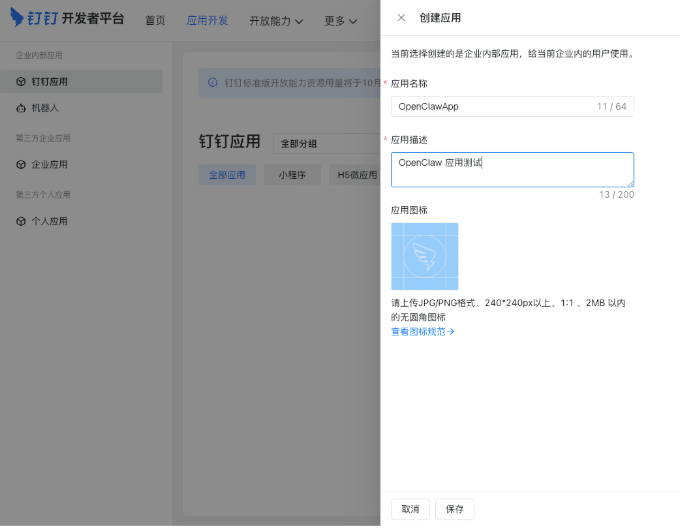Close the 创建应用 panel with X icon
The width and height of the screenshot is (680, 528).
coord(401,18)
